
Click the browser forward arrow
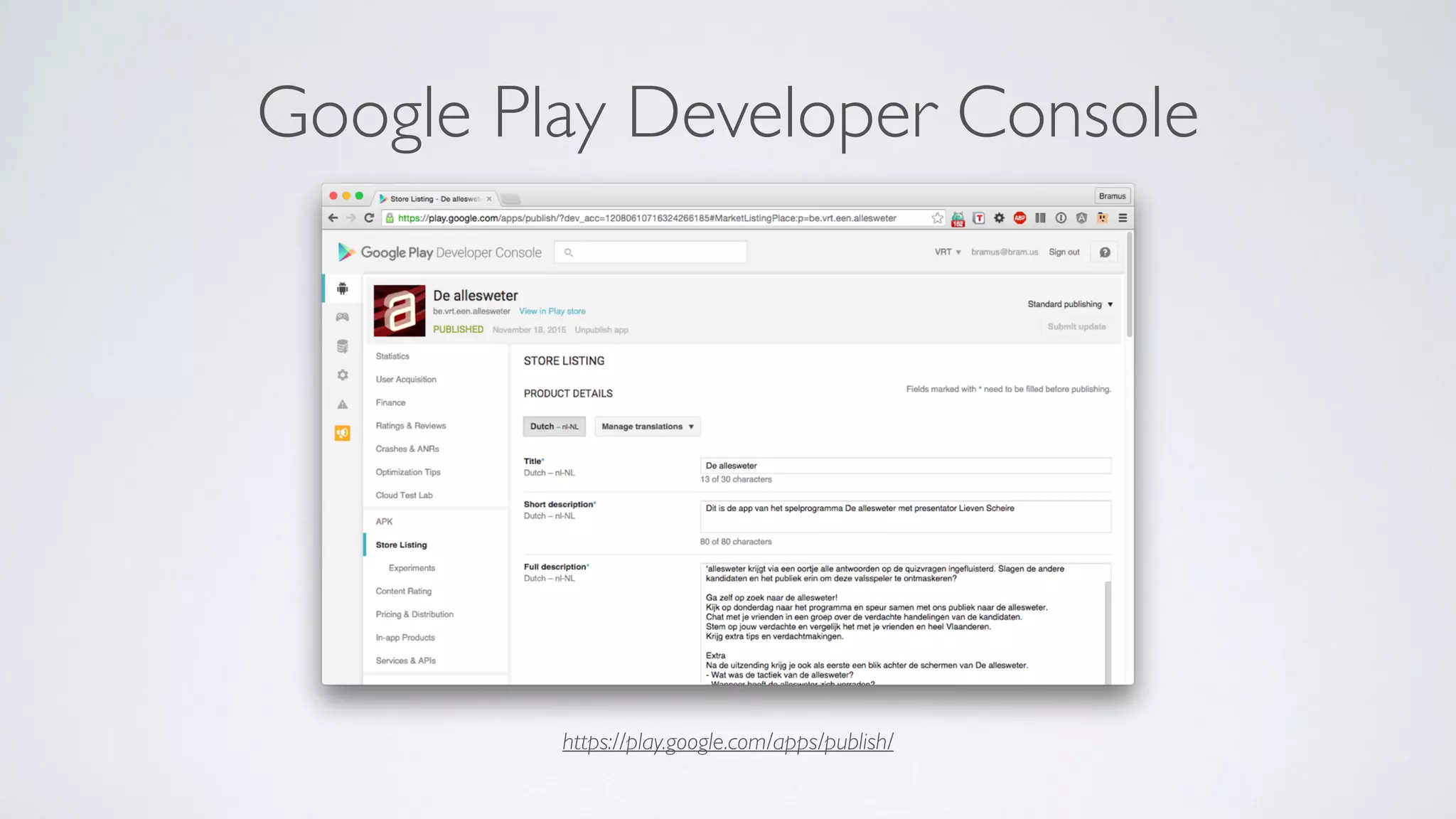click(x=350, y=218)
